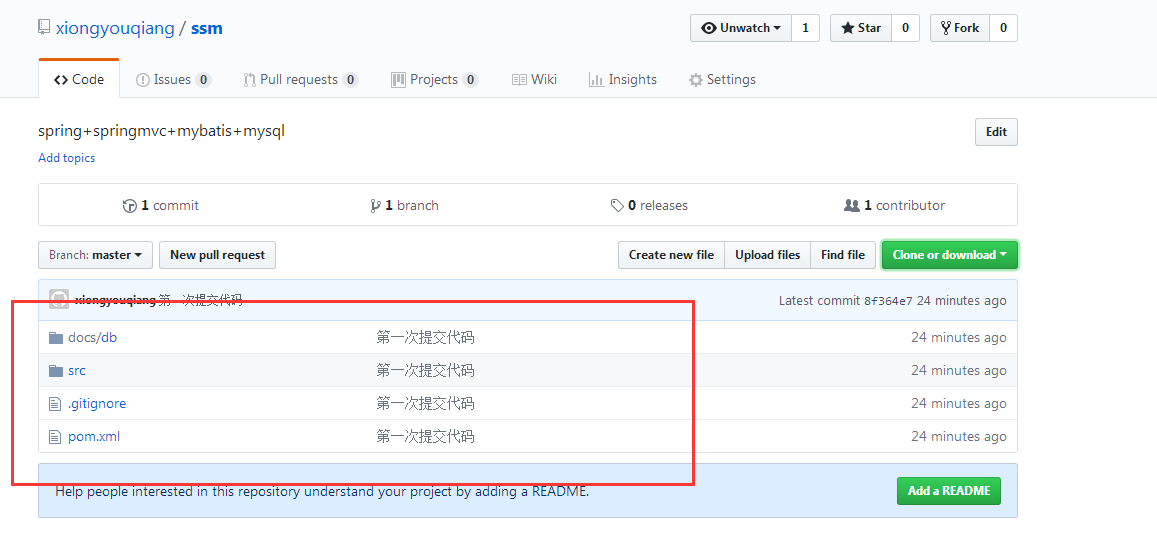Click the Add a README button
Image resolution: width=1157 pixels, height=551 pixels.
pos(949,491)
